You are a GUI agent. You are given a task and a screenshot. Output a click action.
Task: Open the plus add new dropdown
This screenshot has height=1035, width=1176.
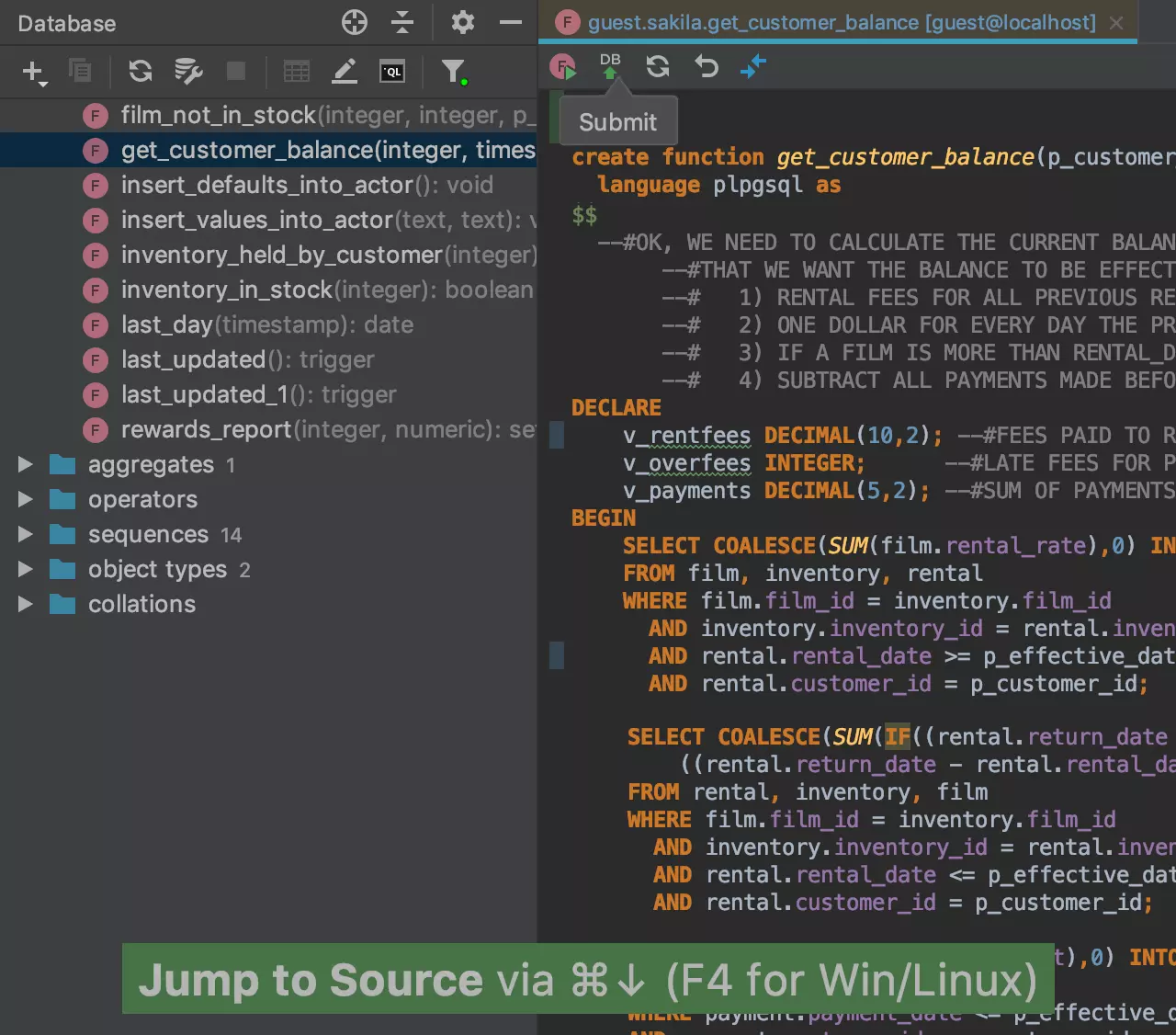[34, 72]
